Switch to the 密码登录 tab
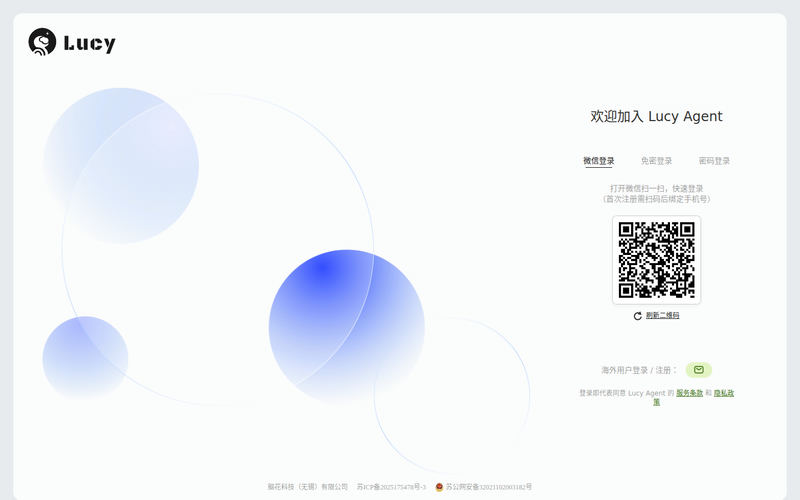The width and height of the screenshot is (800, 500). [714, 161]
